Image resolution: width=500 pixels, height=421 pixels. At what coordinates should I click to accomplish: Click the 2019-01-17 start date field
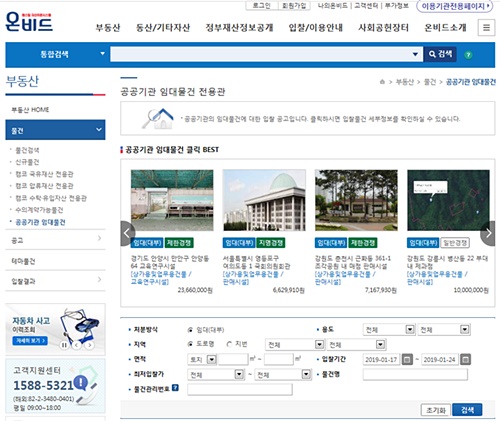[381, 359]
